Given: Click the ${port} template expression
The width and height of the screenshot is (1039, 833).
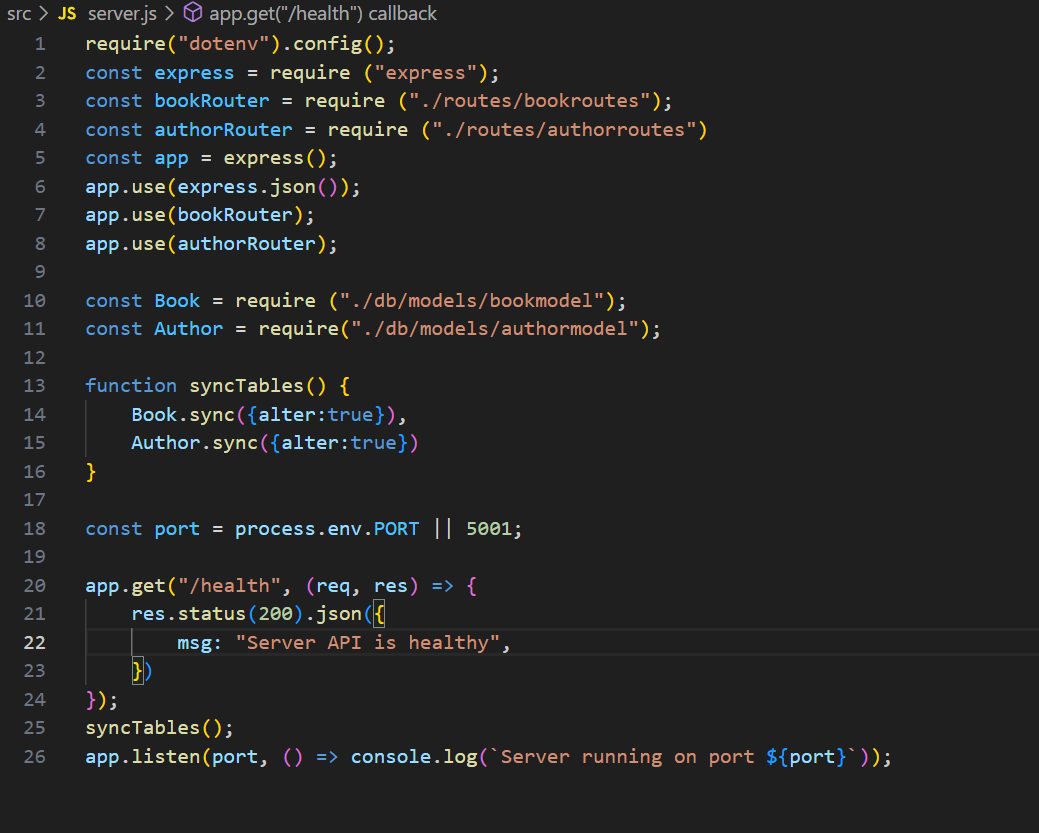Looking at the screenshot, I should click(806, 757).
